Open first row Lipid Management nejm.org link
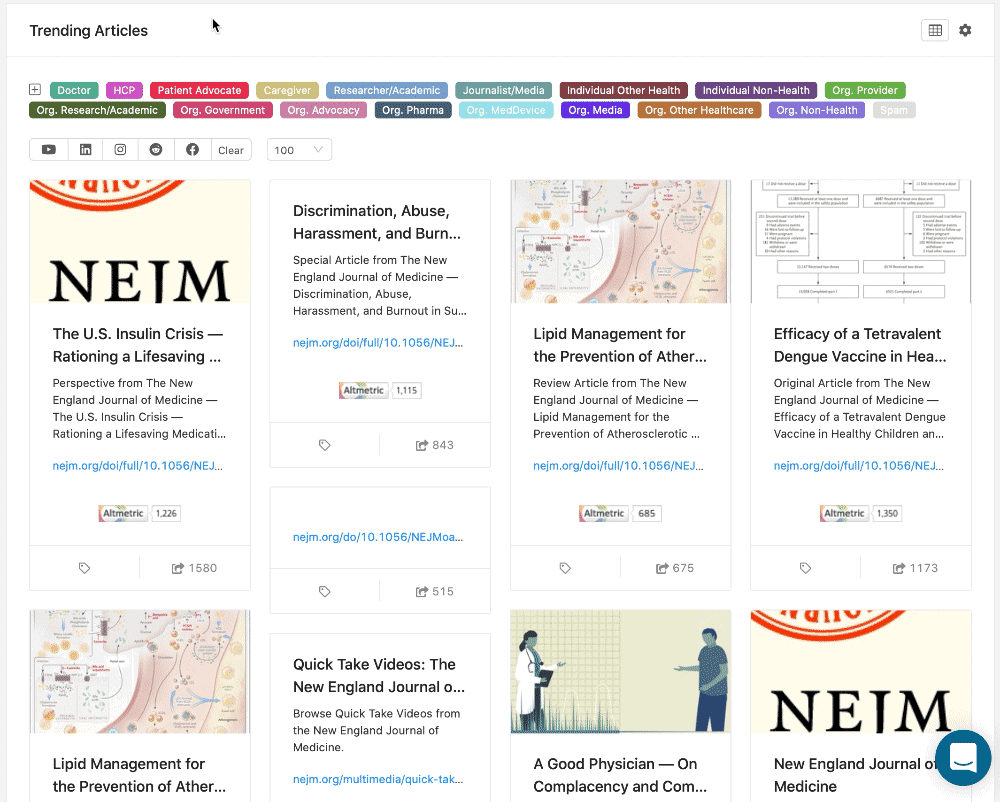Image resolution: width=1000 pixels, height=802 pixels. (619, 465)
